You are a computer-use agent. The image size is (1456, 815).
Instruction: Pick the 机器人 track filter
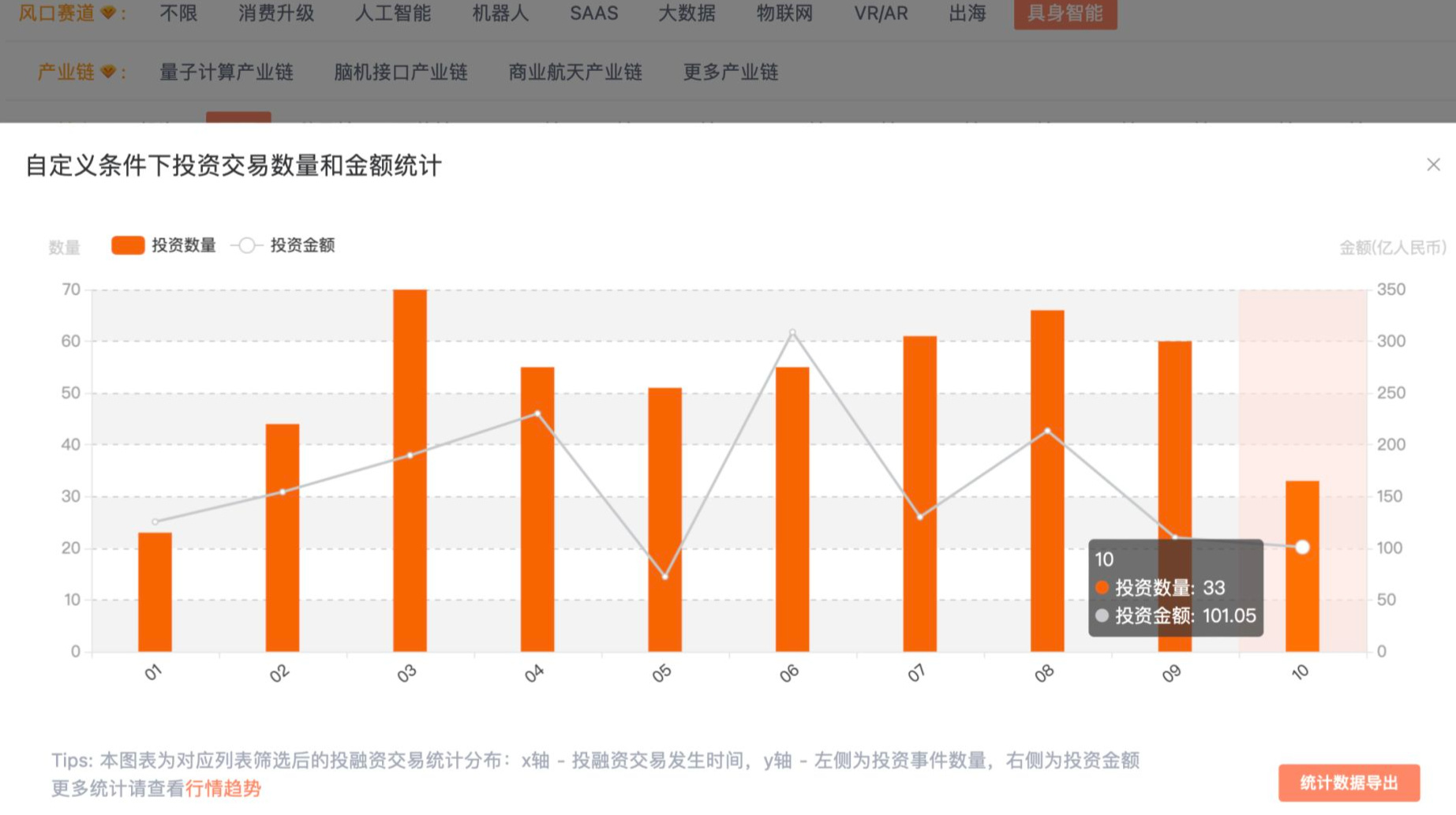point(500,13)
